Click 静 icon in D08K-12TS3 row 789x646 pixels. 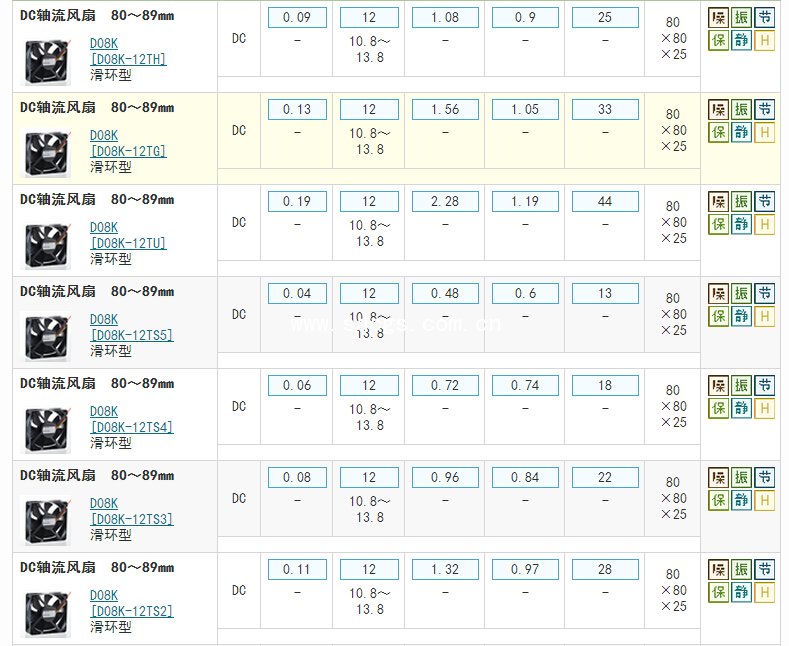(x=741, y=501)
